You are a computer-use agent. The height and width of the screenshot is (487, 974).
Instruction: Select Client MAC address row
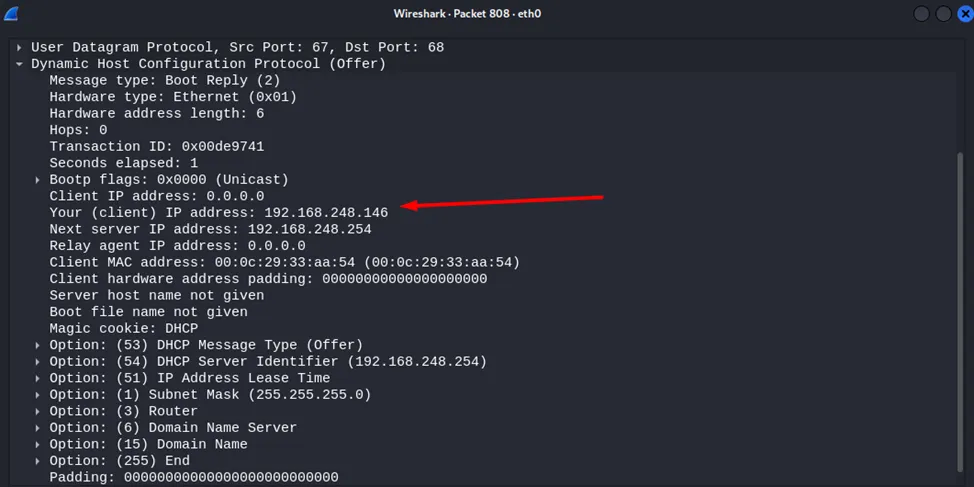coord(284,262)
